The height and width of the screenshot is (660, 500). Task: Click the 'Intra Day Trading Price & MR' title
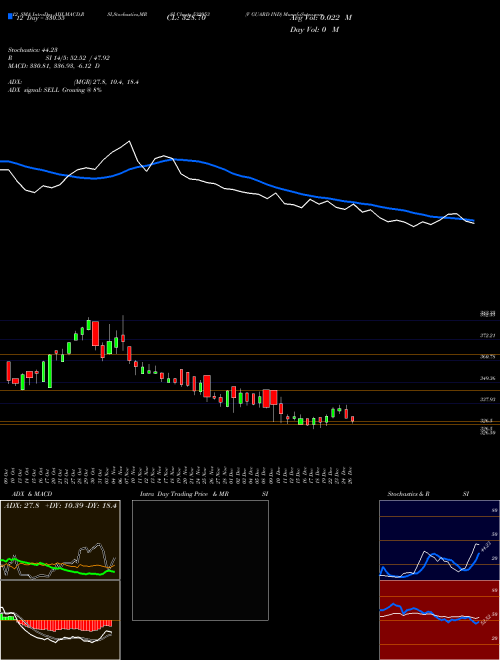[x=185, y=494]
